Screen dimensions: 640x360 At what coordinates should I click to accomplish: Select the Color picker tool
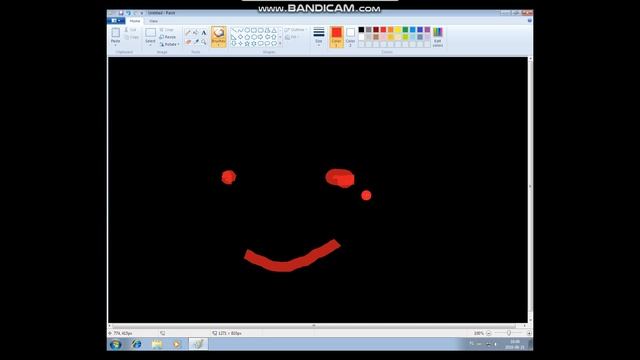(196, 42)
